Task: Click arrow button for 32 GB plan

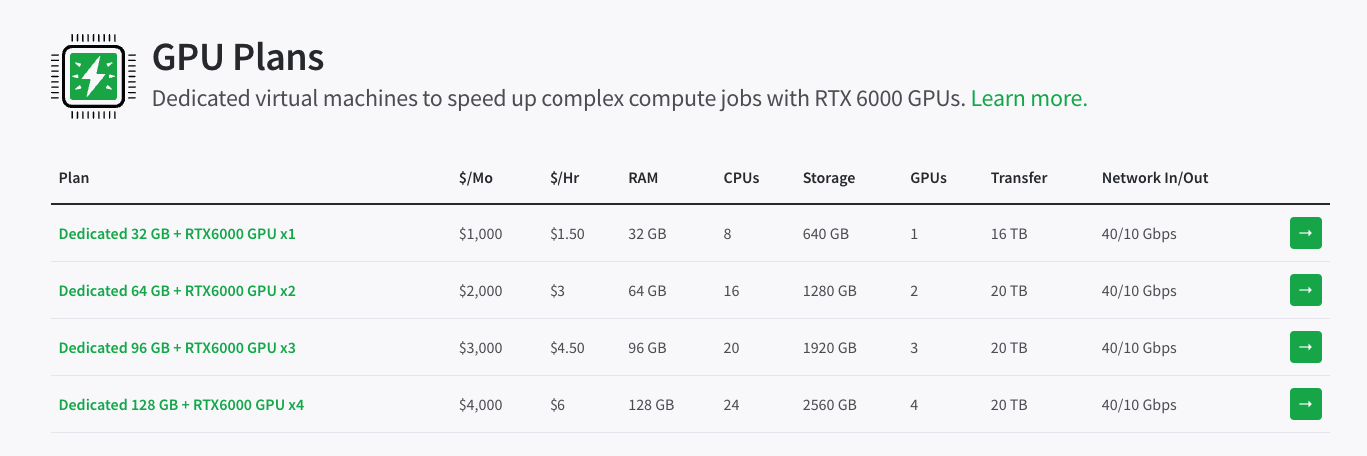Action: pos(1305,233)
